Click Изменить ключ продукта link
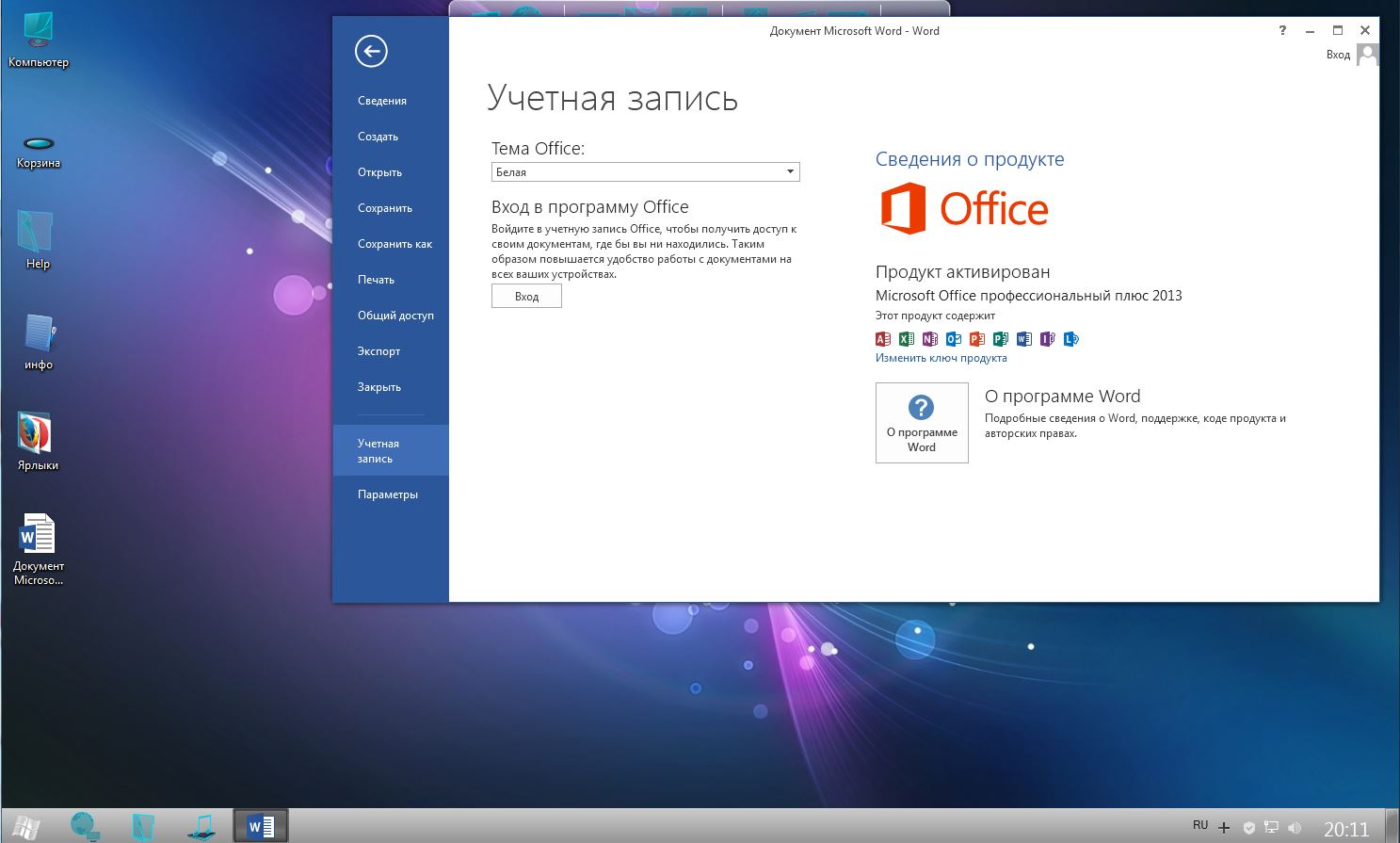The height and width of the screenshot is (843, 1400). point(941,358)
